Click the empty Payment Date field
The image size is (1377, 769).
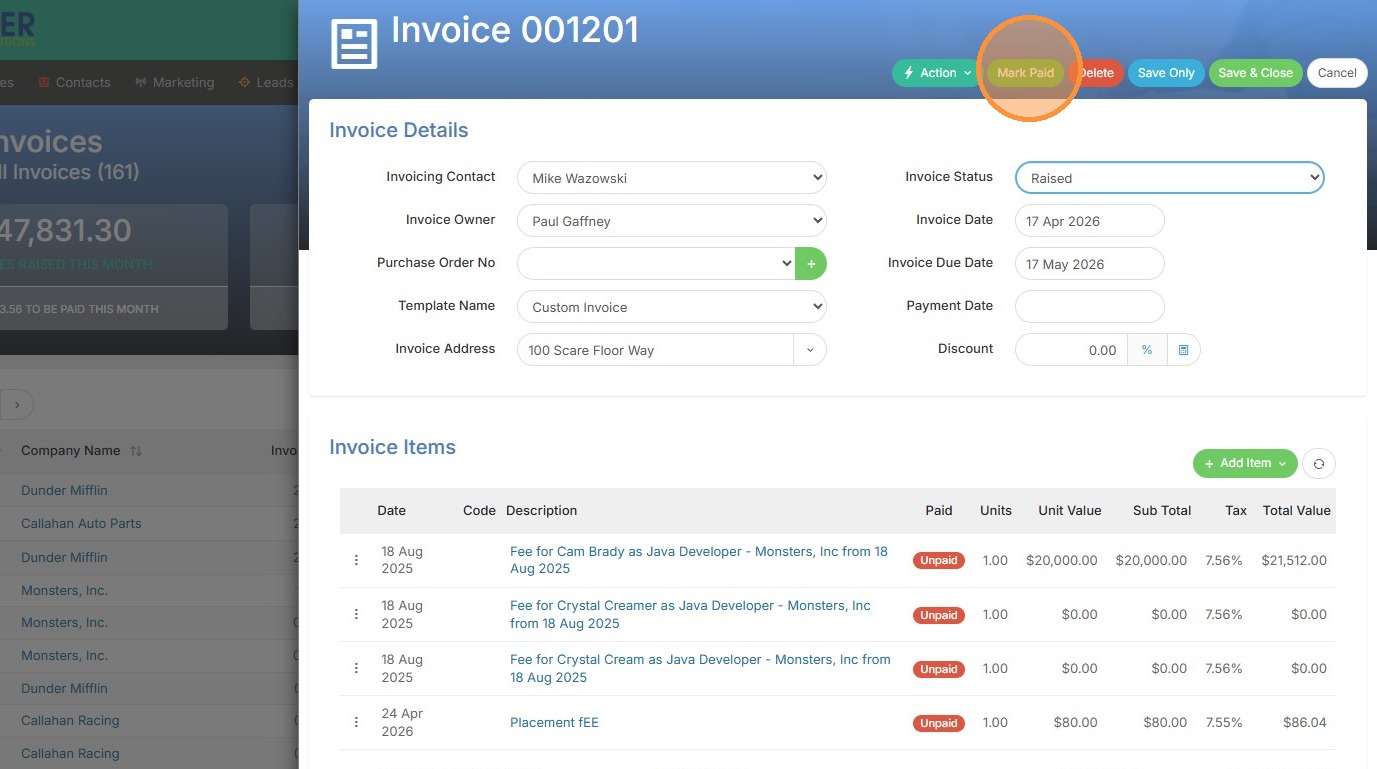click(1090, 307)
